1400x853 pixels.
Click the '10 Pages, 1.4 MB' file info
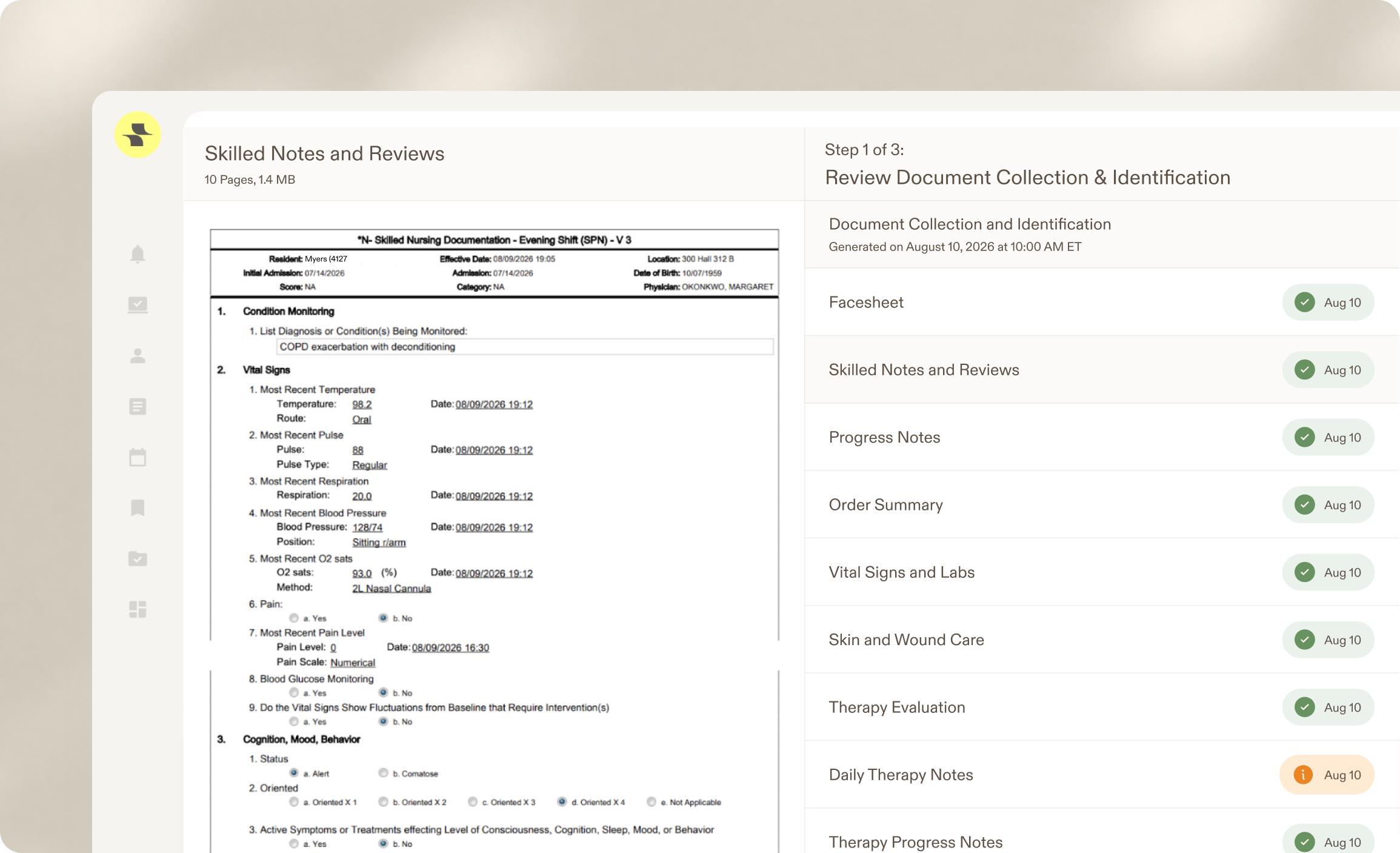click(x=250, y=179)
